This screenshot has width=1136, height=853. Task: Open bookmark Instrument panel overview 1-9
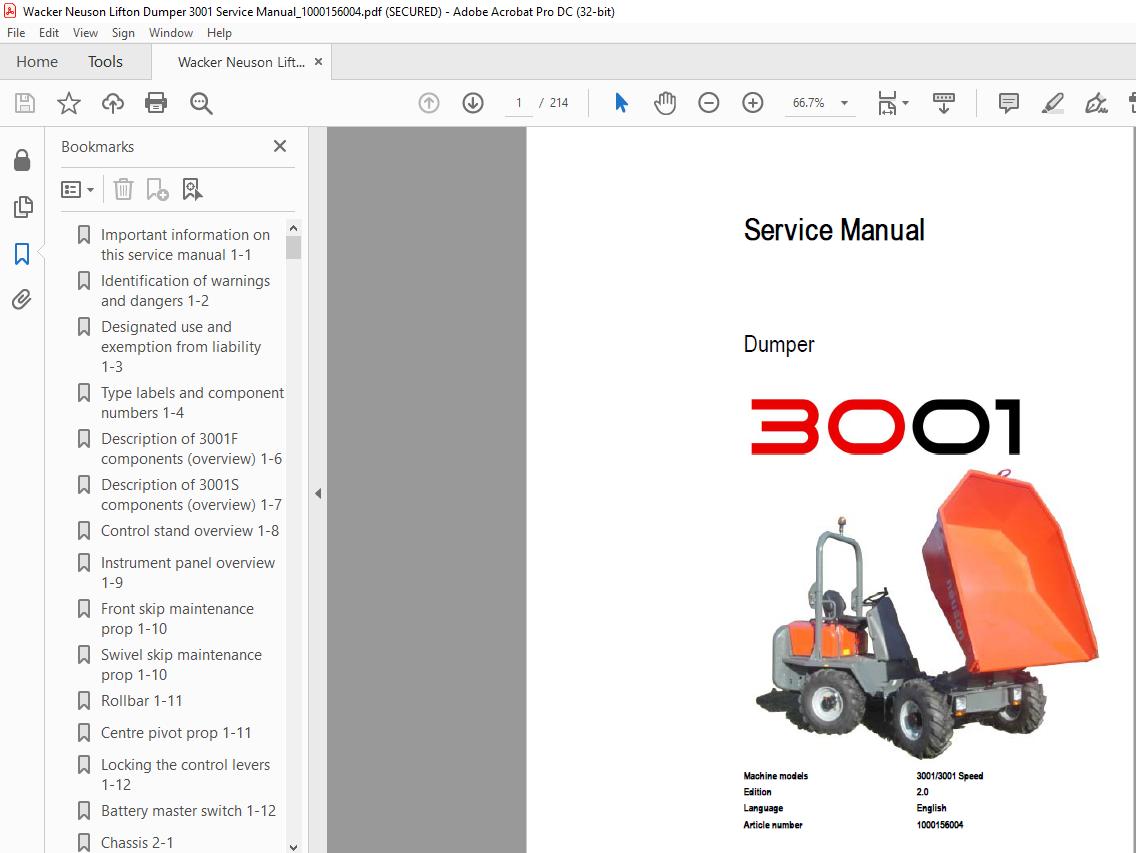pos(188,573)
